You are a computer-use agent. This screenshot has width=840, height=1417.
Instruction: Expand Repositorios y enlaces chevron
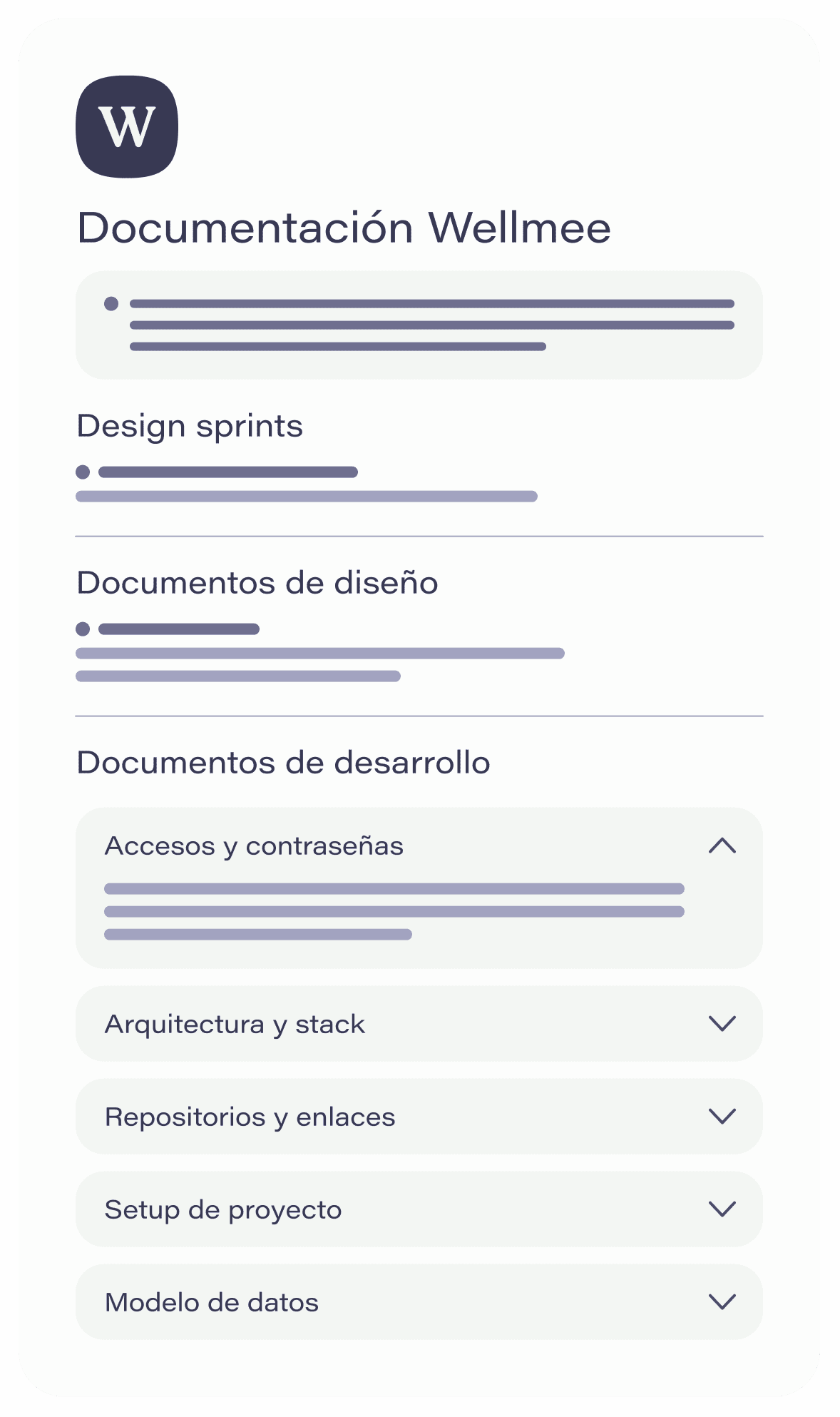pos(722,1117)
